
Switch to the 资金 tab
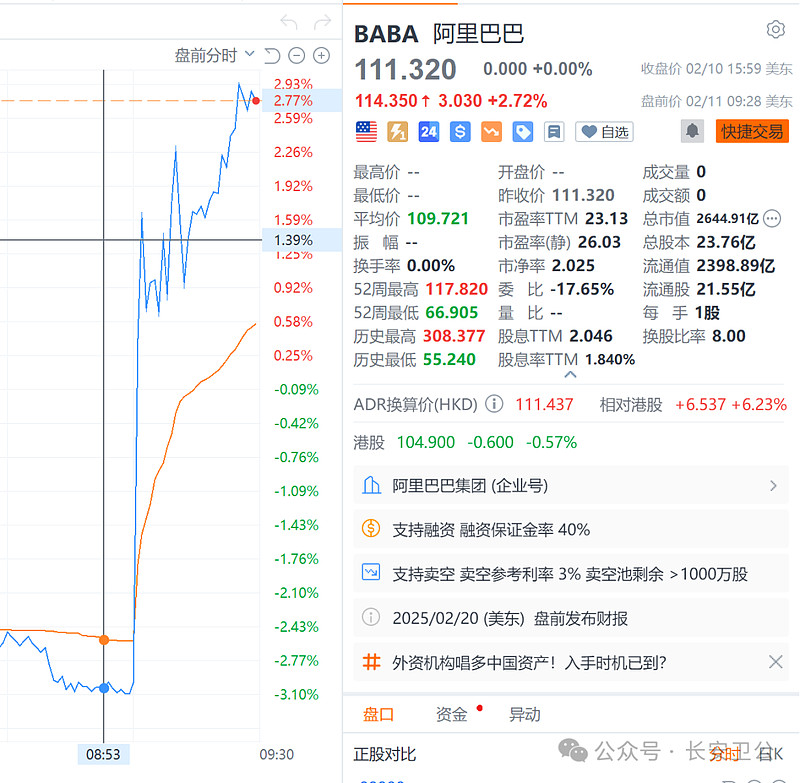(449, 714)
